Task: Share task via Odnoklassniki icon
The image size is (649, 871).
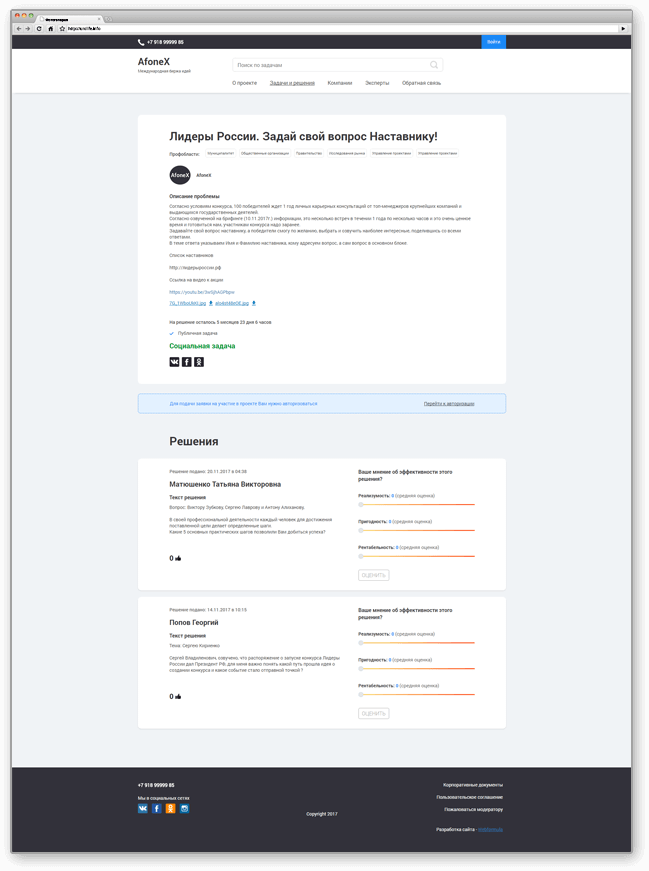Action: [199, 362]
